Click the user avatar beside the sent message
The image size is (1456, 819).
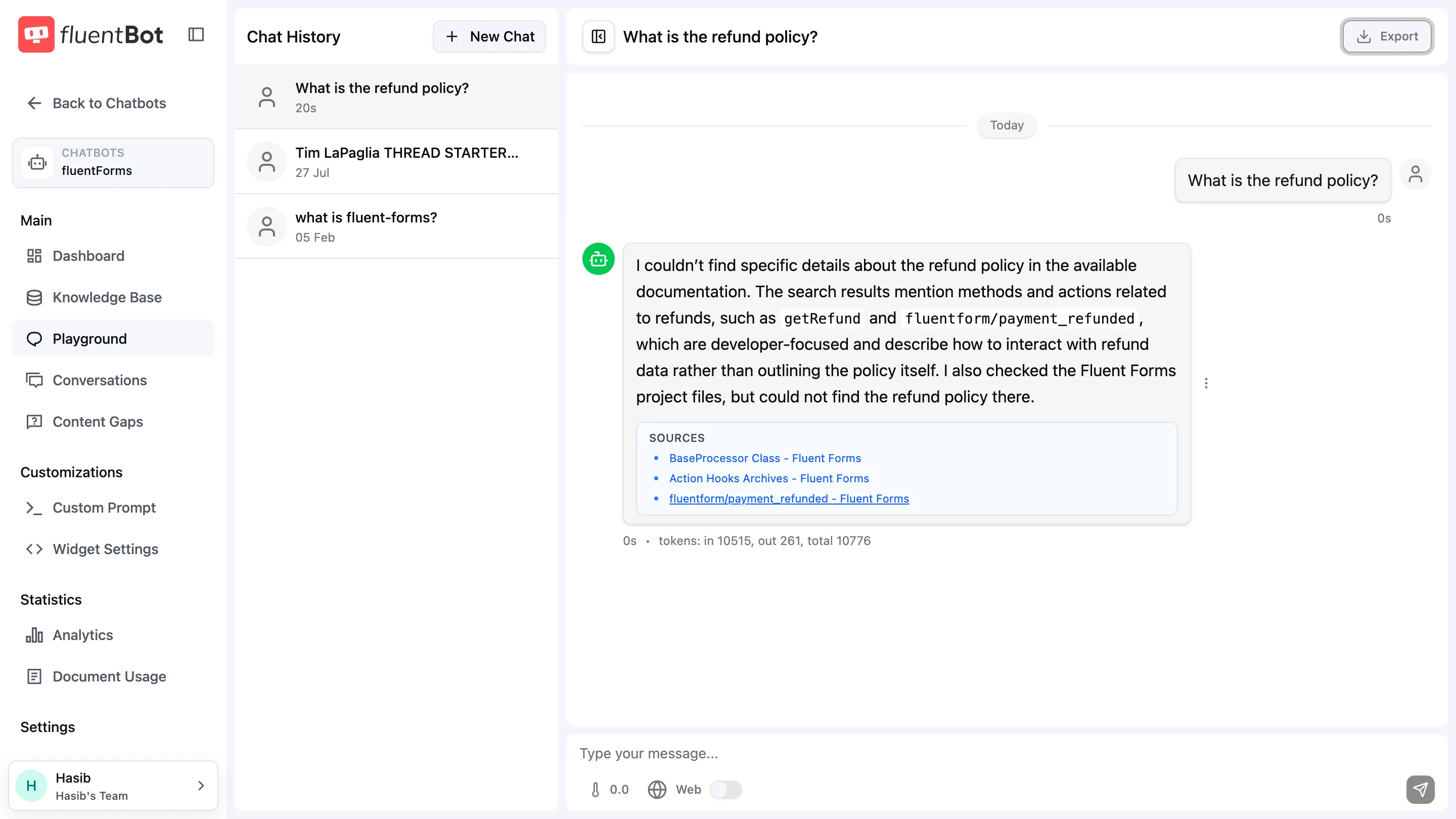tap(1415, 174)
